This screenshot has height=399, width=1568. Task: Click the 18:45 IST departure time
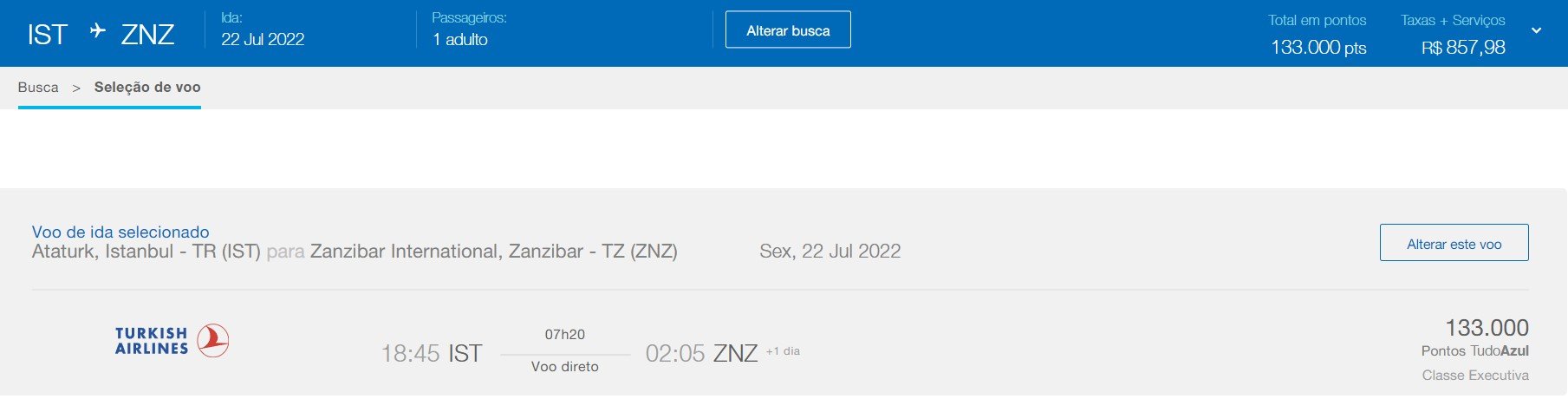click(x=432, y=353)
